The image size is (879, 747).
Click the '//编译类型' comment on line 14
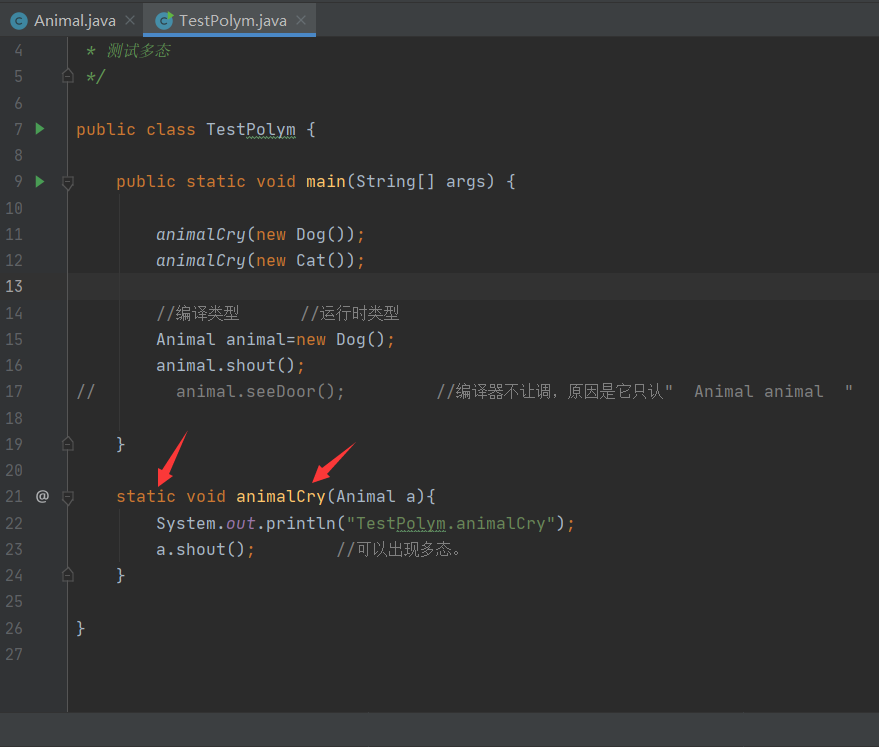(x=198, y=313)
